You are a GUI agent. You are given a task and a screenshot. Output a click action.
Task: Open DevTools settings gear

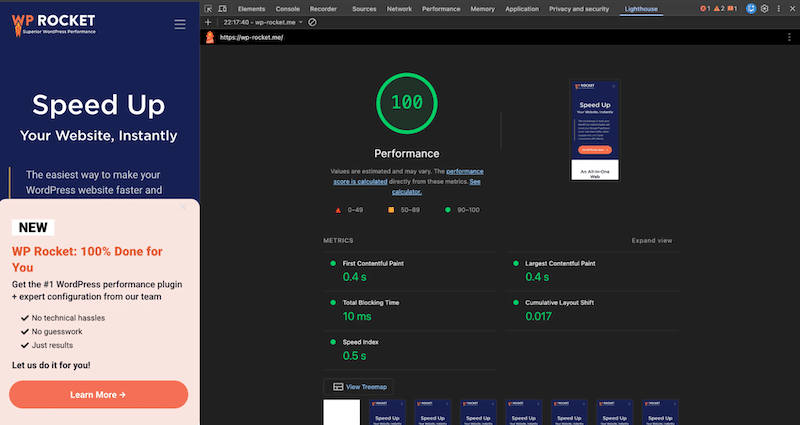765,9
